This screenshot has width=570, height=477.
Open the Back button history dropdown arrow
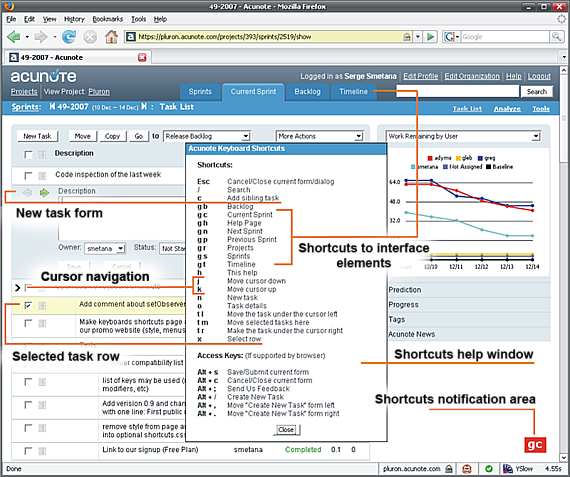tap(27, 37)
